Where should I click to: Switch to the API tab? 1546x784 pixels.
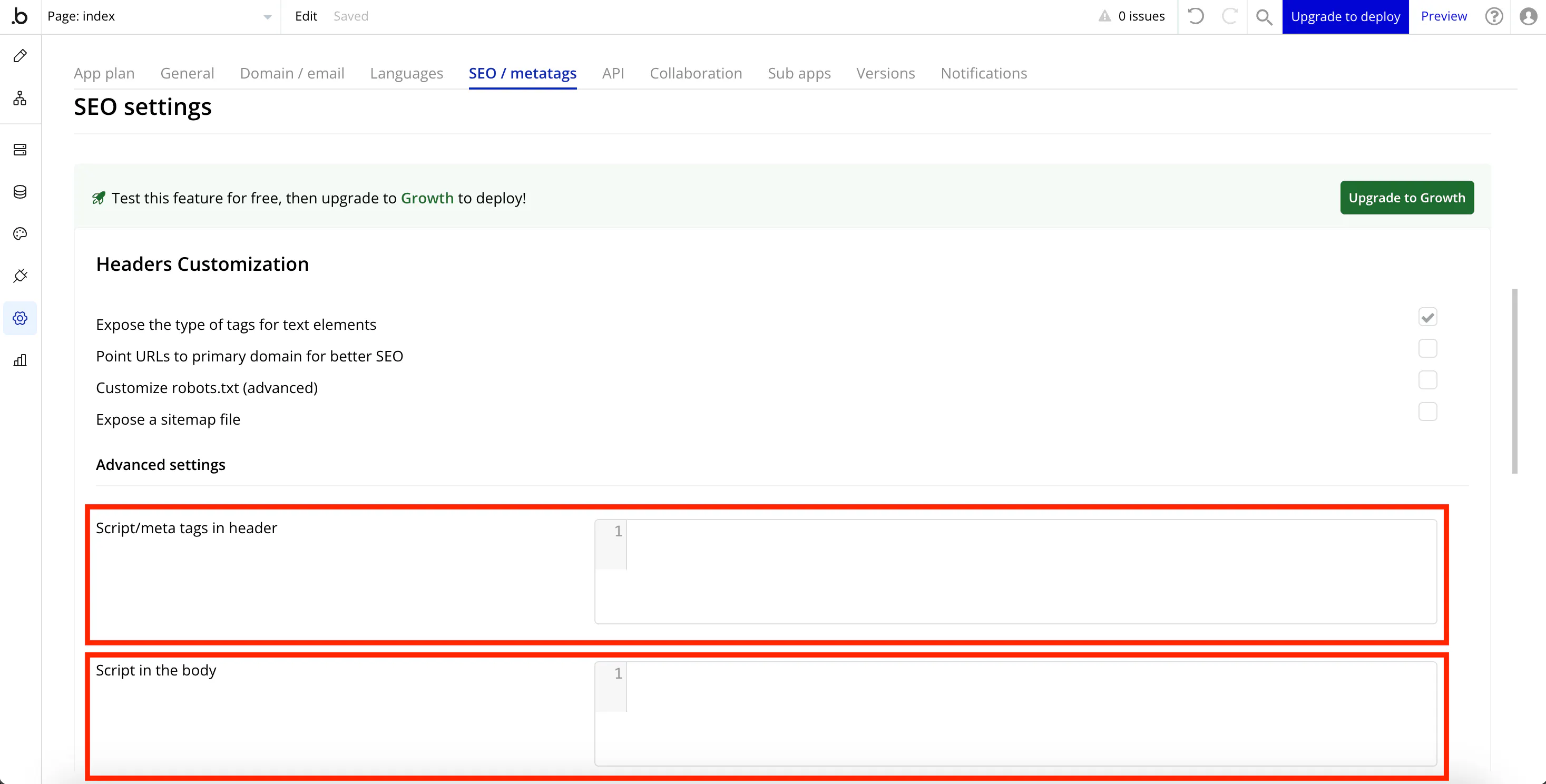613,73
